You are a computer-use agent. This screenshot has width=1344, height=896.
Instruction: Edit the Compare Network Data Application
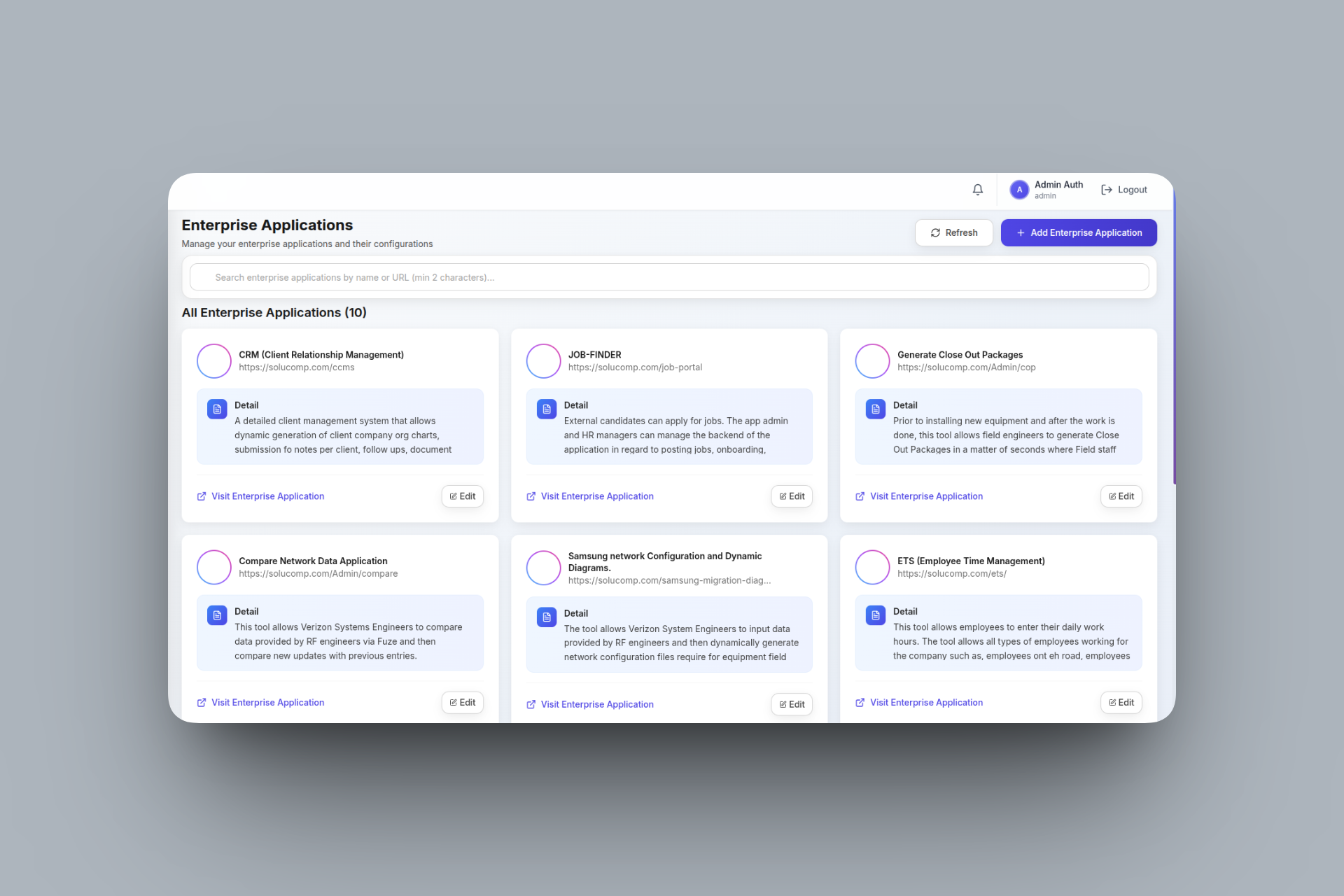pos(463,703)
